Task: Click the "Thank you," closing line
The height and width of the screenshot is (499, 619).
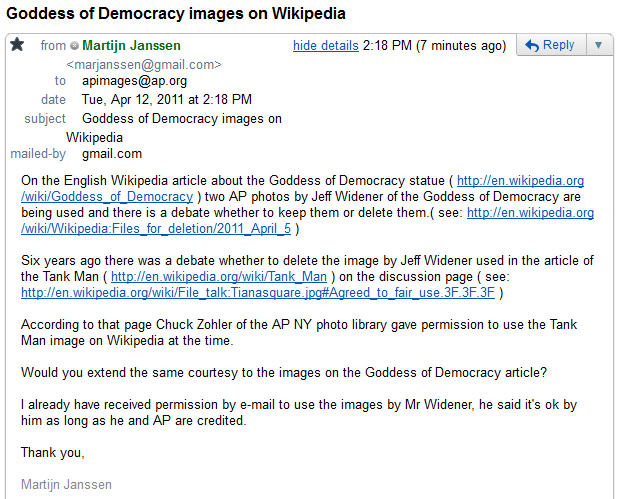Action: (53, 452)
